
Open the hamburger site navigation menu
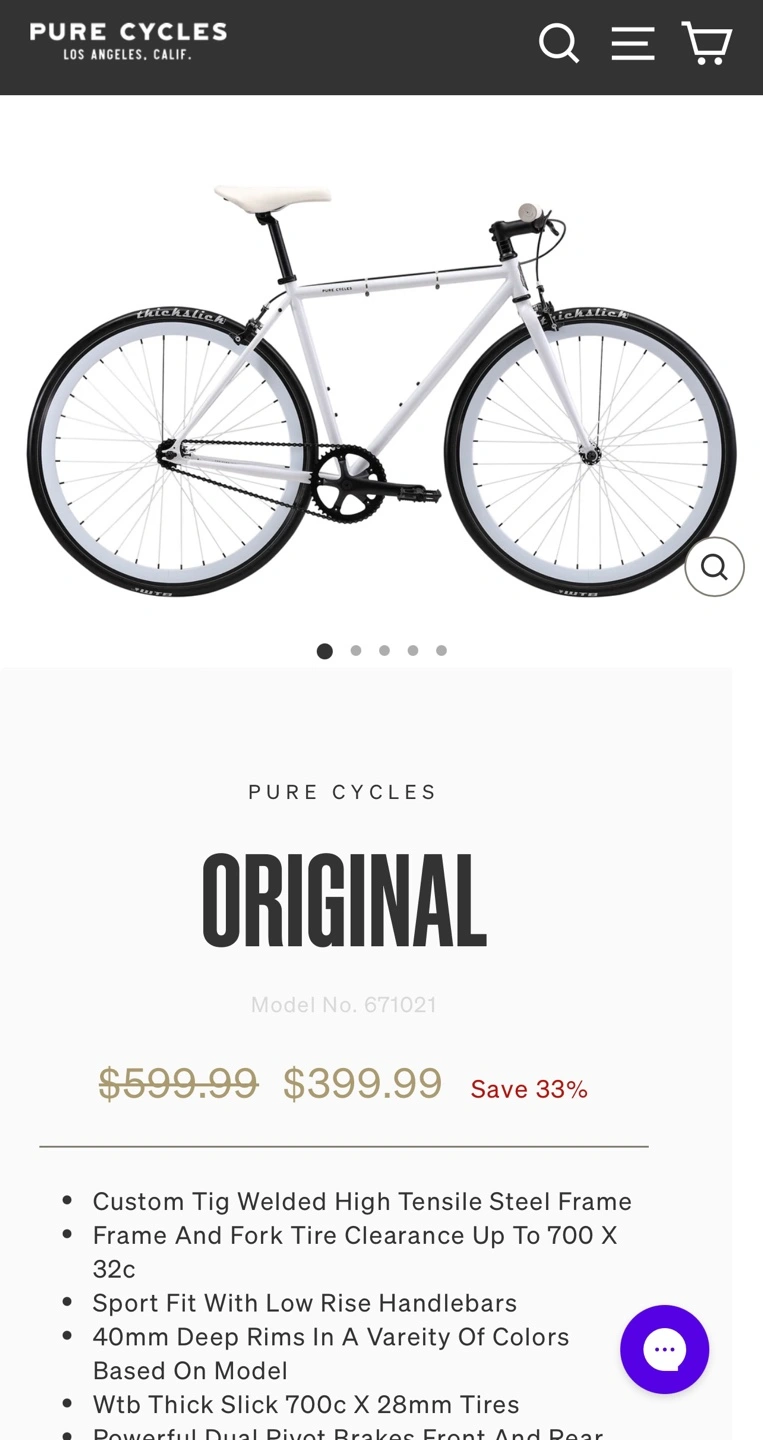633,44
